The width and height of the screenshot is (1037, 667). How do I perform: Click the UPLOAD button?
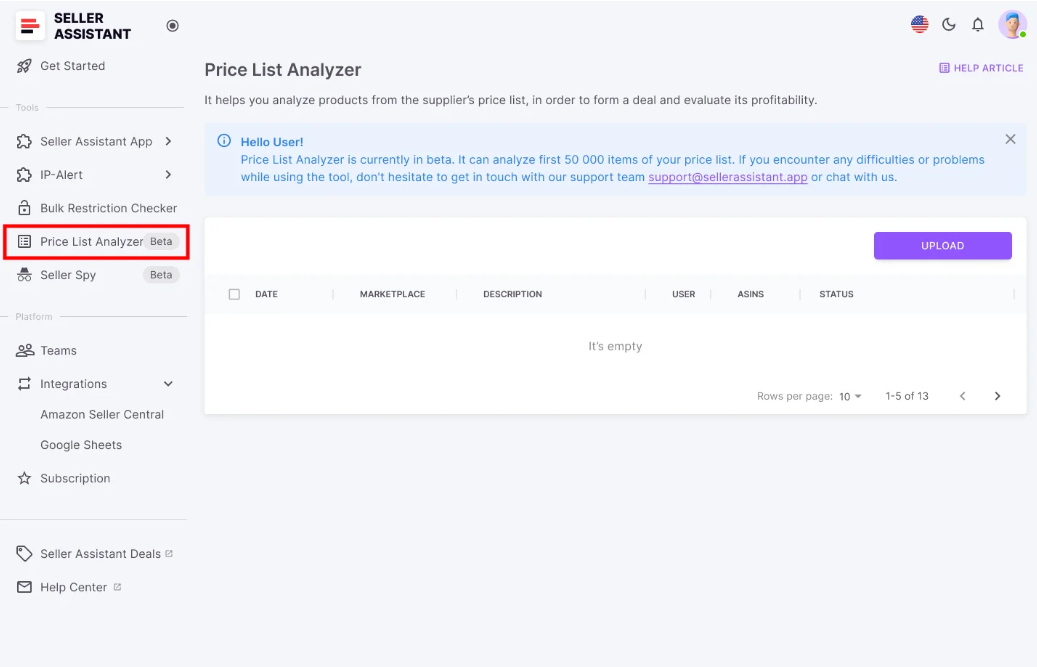pos(941,245)
